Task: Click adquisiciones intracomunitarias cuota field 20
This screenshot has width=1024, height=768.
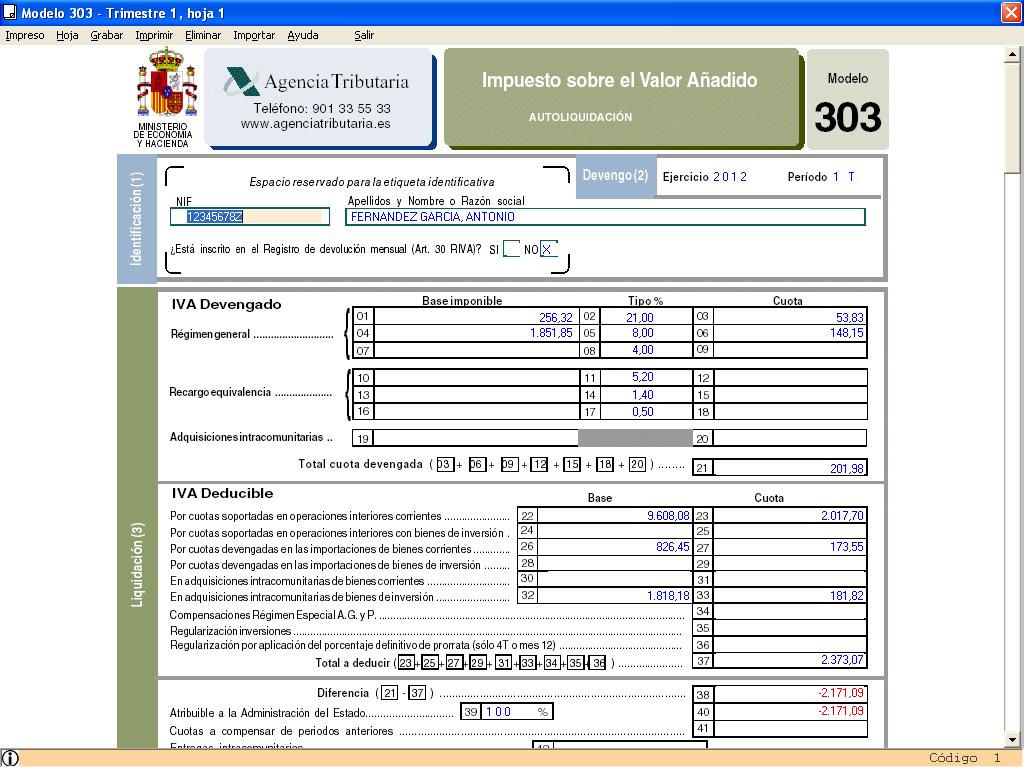Action: coord(790,438)
